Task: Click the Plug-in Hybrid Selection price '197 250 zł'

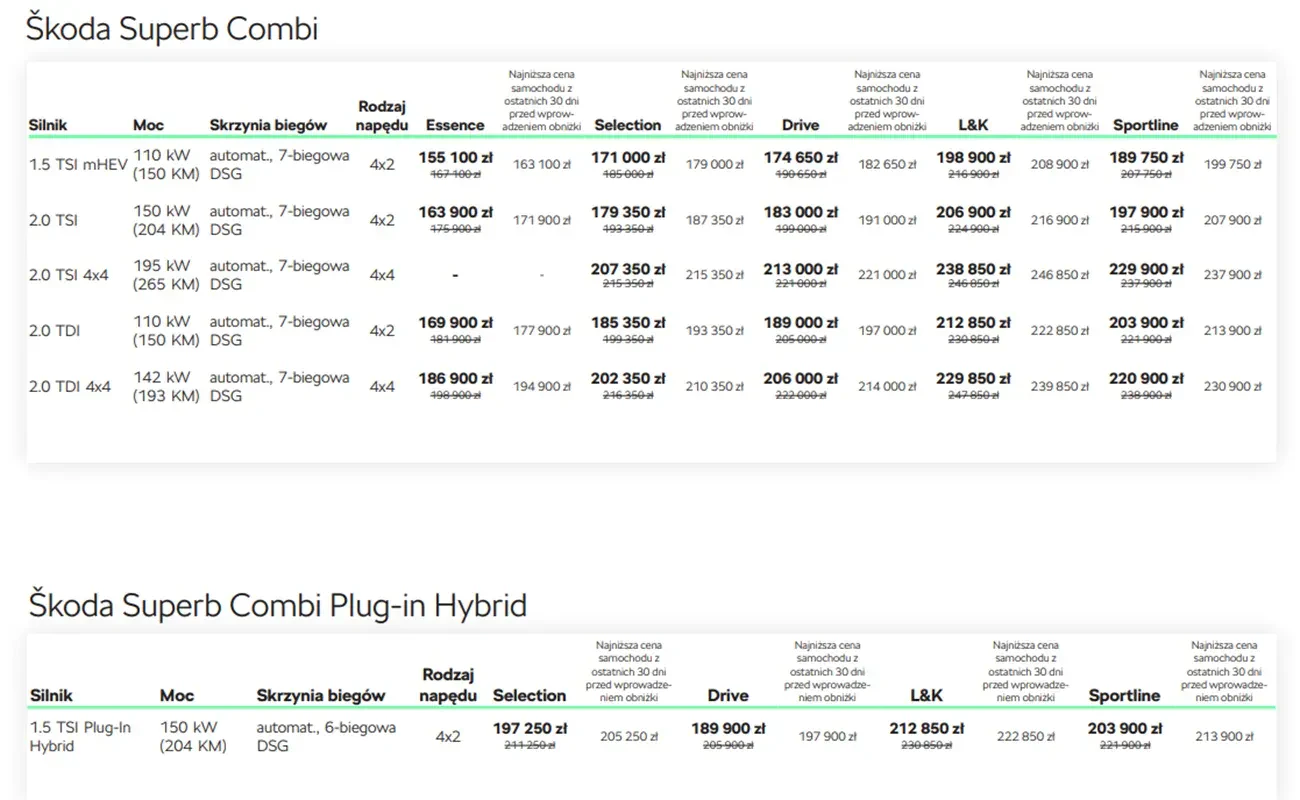Action: [x=530, y=729]
